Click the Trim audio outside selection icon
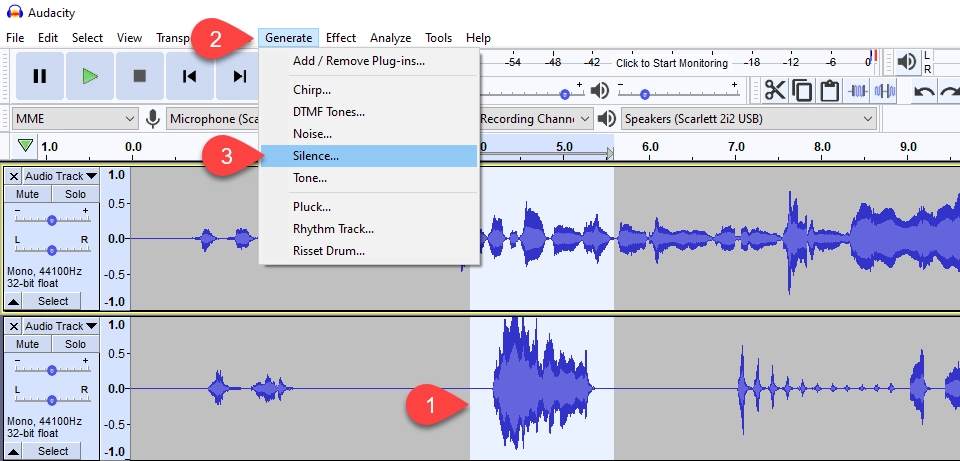 coord(858,91)
